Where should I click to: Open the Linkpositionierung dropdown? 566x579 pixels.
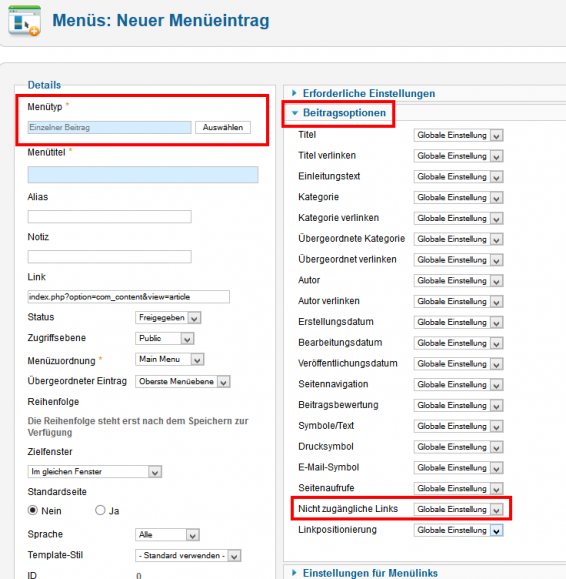[458, 530]
